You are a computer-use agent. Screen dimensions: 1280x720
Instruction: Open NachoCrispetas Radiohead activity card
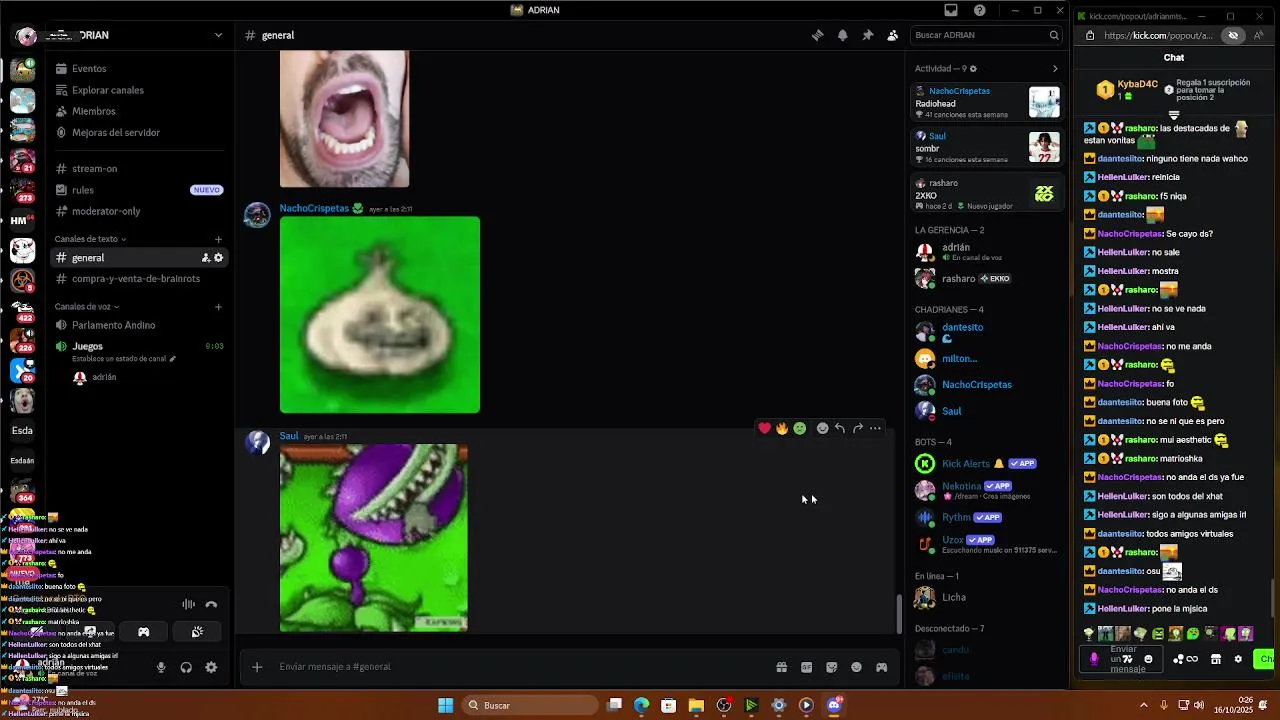987,103
